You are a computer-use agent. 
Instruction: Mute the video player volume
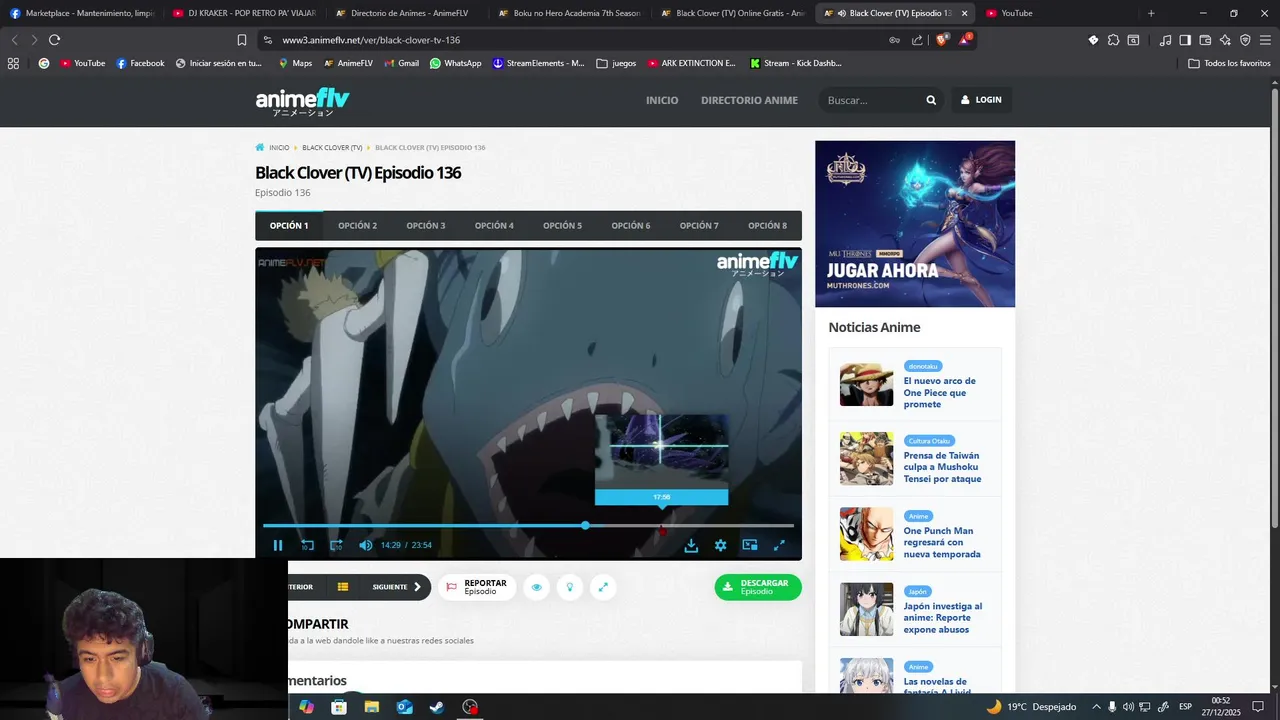(366, 545)
